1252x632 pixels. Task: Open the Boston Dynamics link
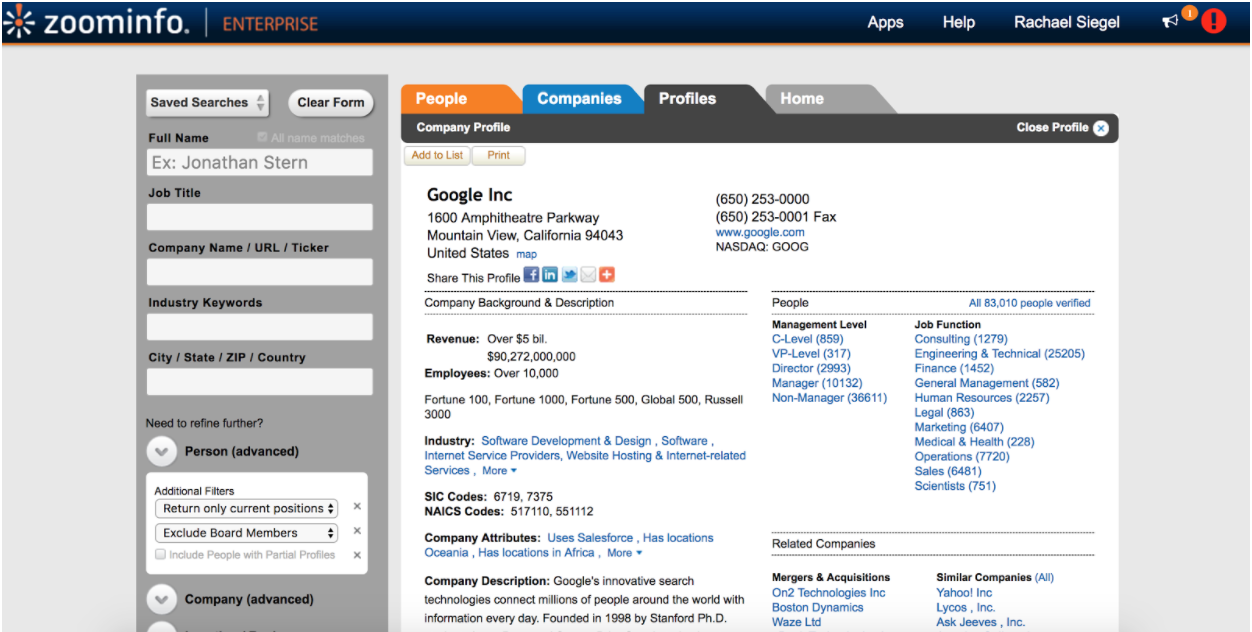click(x=818, y=608)
